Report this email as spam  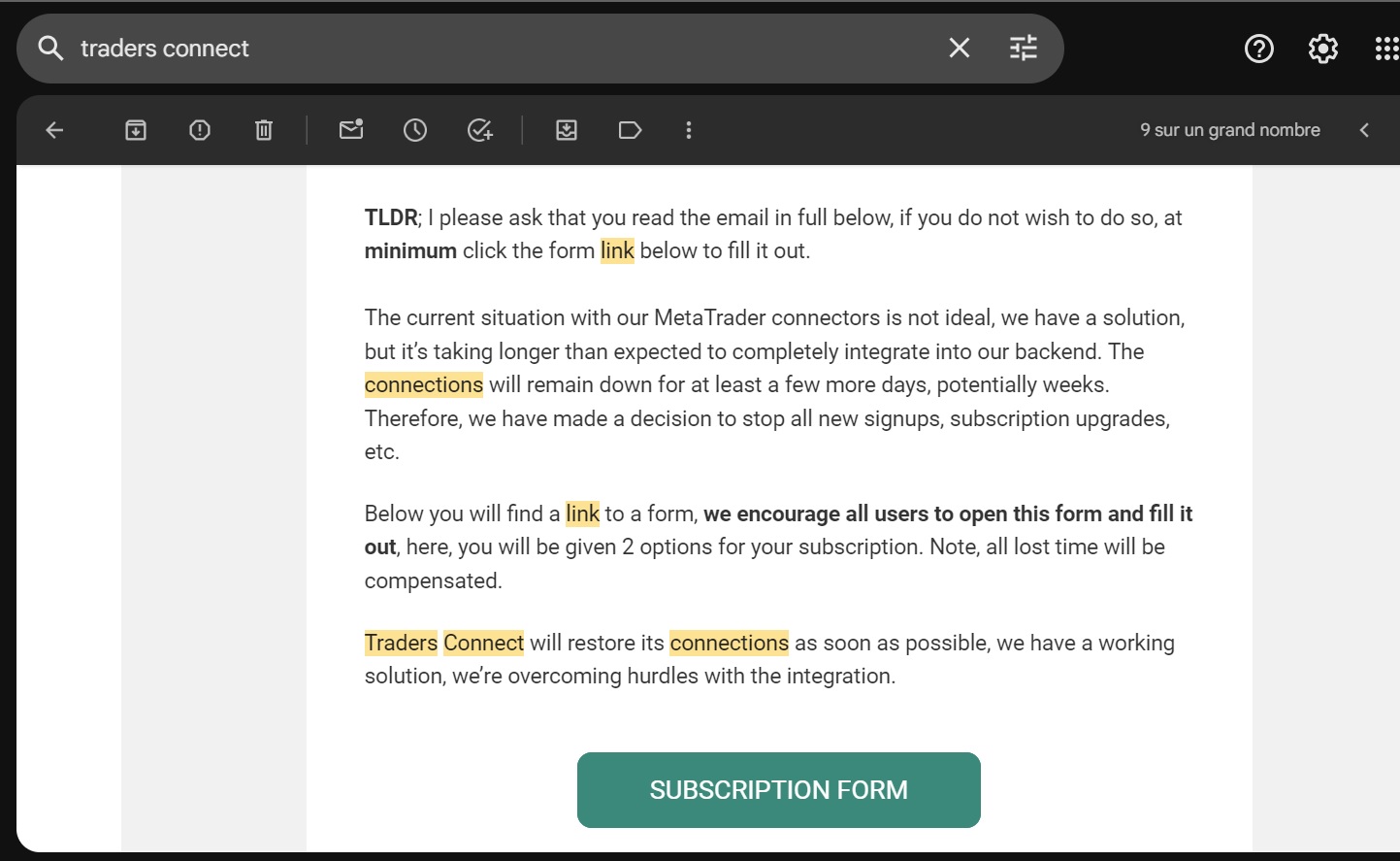[x=200, y=130]
